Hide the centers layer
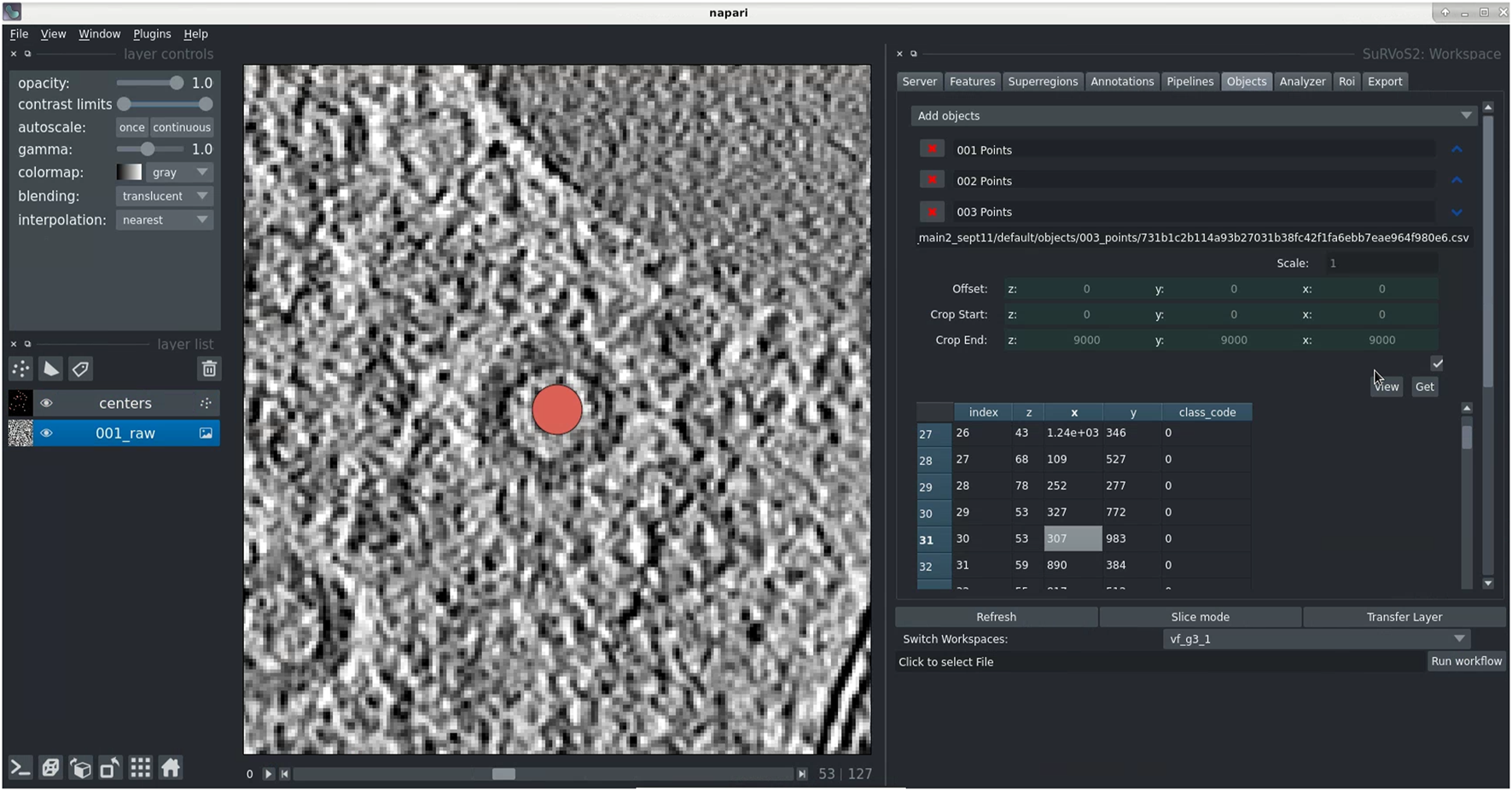Image resolution: width=1512 pixels, height=791 pixels. pyautogui.click(x=47, y=404)
